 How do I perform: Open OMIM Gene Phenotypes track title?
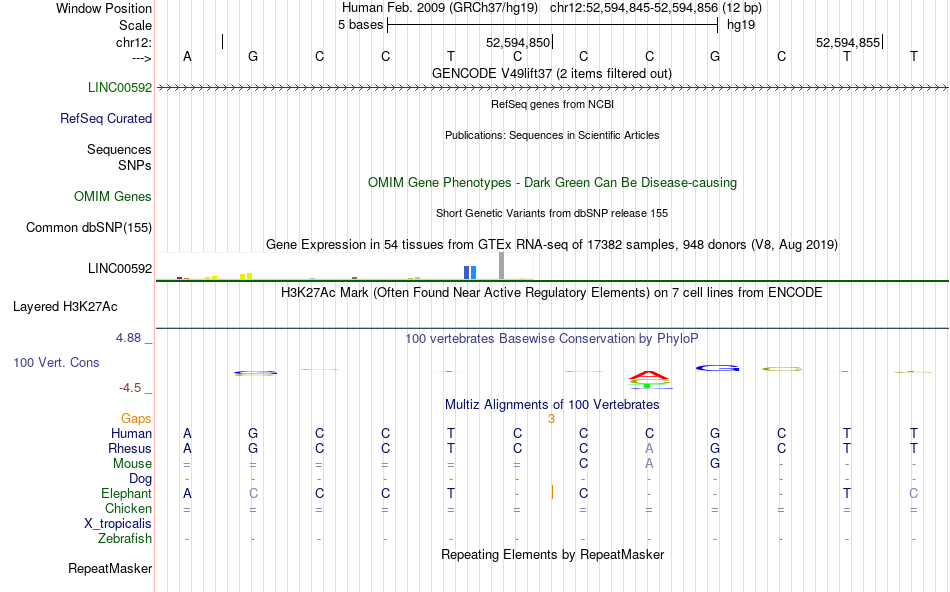tap(552, 182)
